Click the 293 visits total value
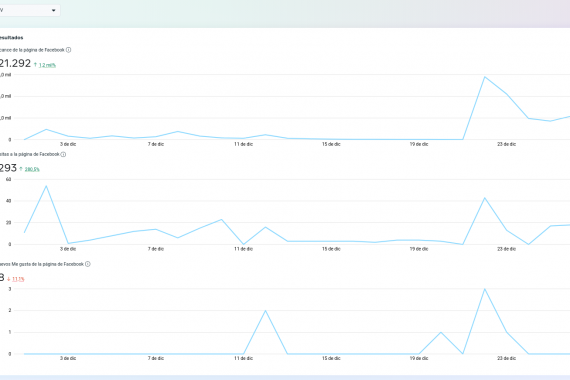 point(8,168)
